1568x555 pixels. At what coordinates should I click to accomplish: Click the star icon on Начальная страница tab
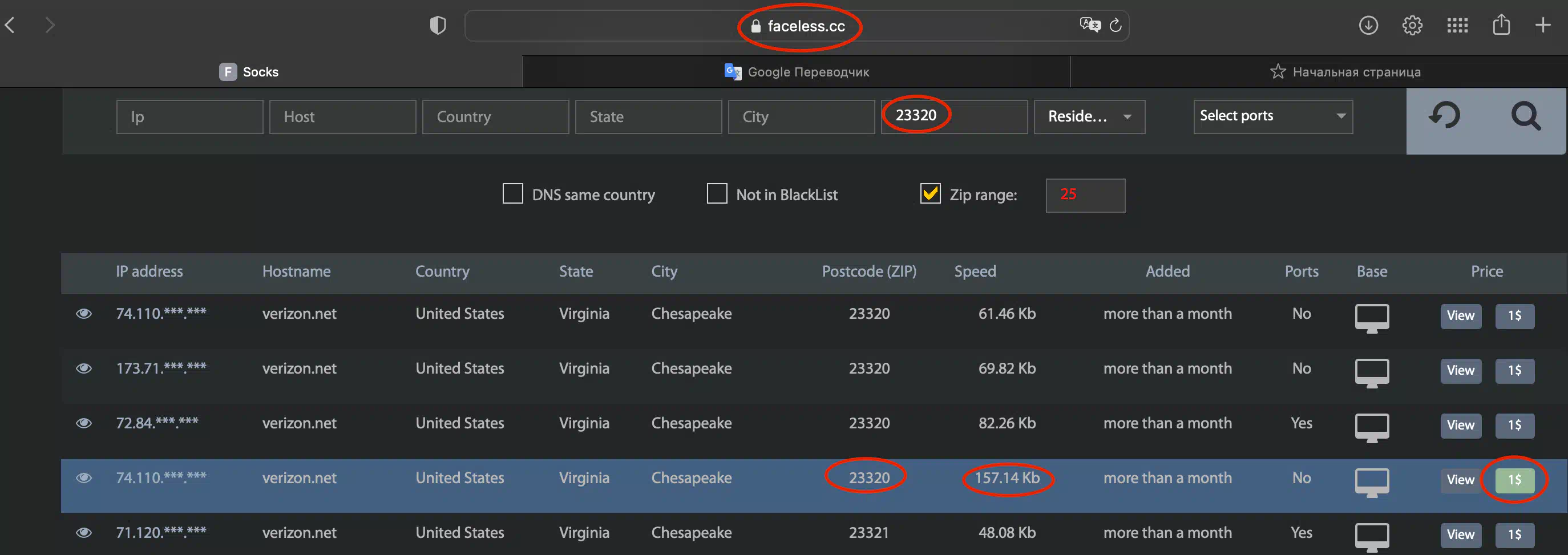click(x=1278, y=71)
